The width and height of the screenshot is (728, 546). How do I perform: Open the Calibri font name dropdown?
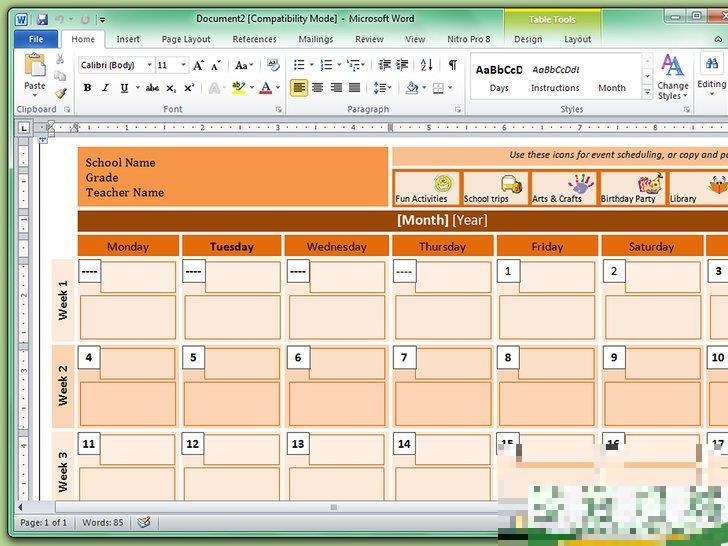[x=149, y=65]
